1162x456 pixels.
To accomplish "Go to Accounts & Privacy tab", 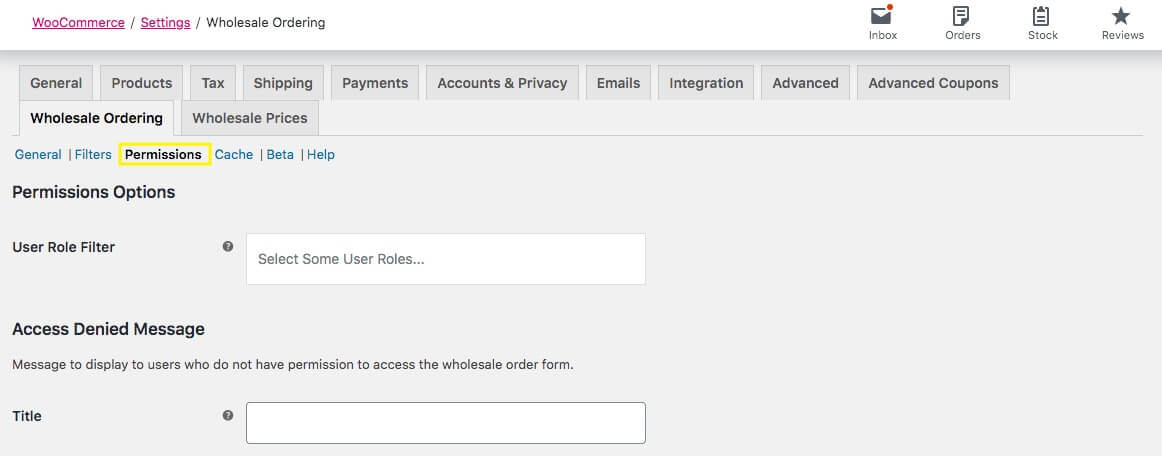I will pyautogui.click(x=502, y=83).
